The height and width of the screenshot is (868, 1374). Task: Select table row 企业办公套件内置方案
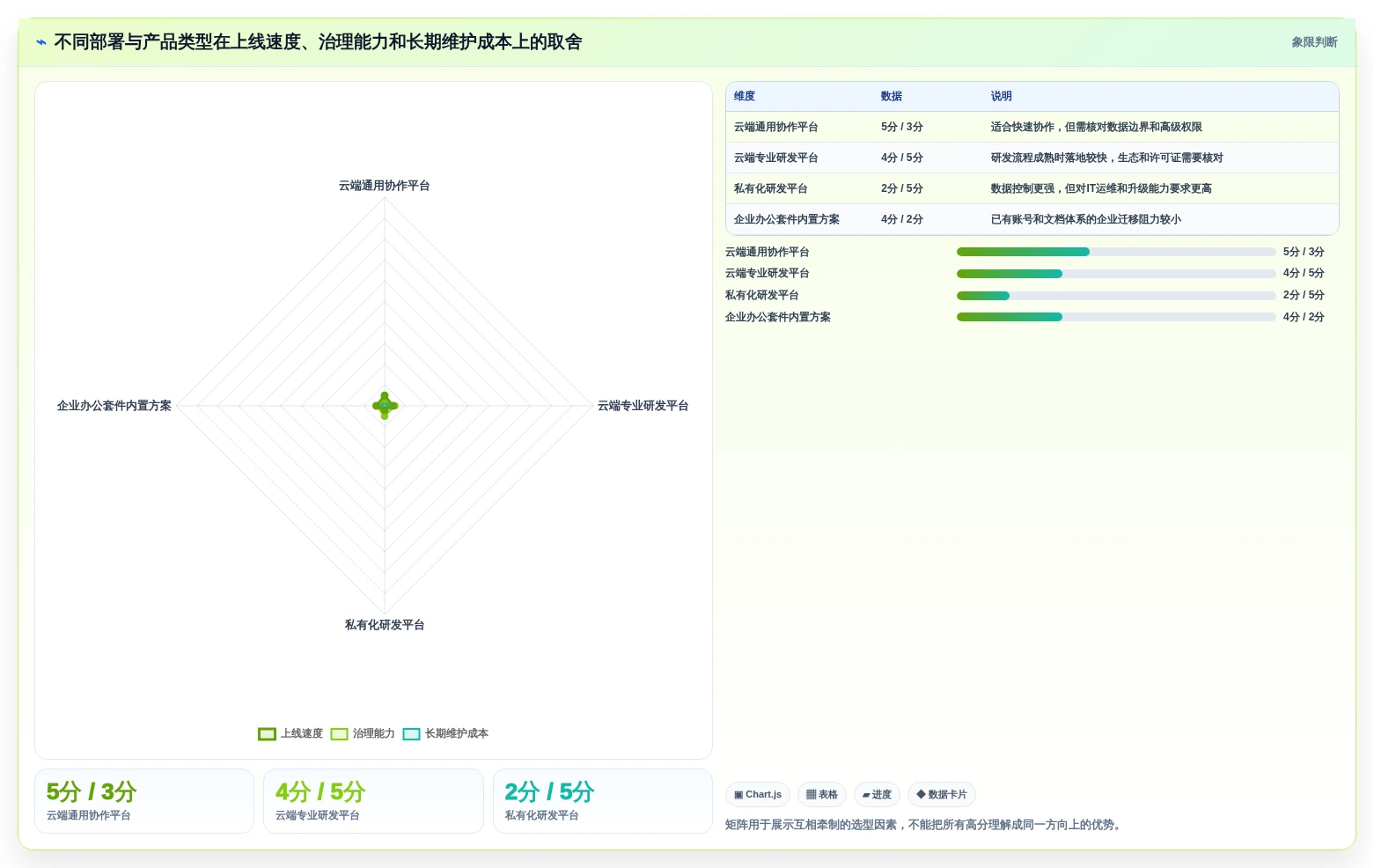pyautogui.click(x=1032, y=219)
